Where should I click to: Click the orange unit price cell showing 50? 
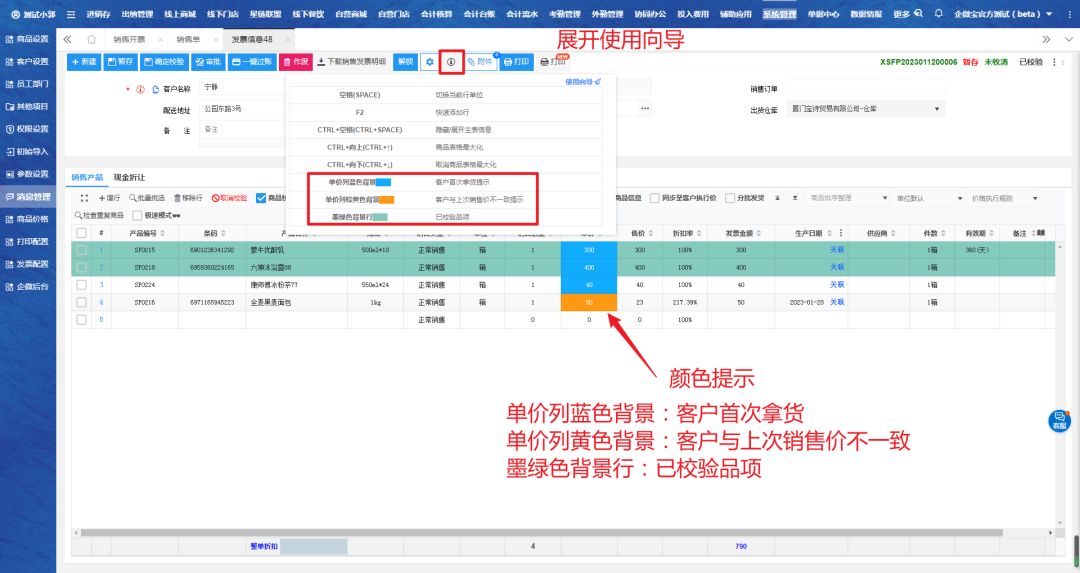click(589, 301)
